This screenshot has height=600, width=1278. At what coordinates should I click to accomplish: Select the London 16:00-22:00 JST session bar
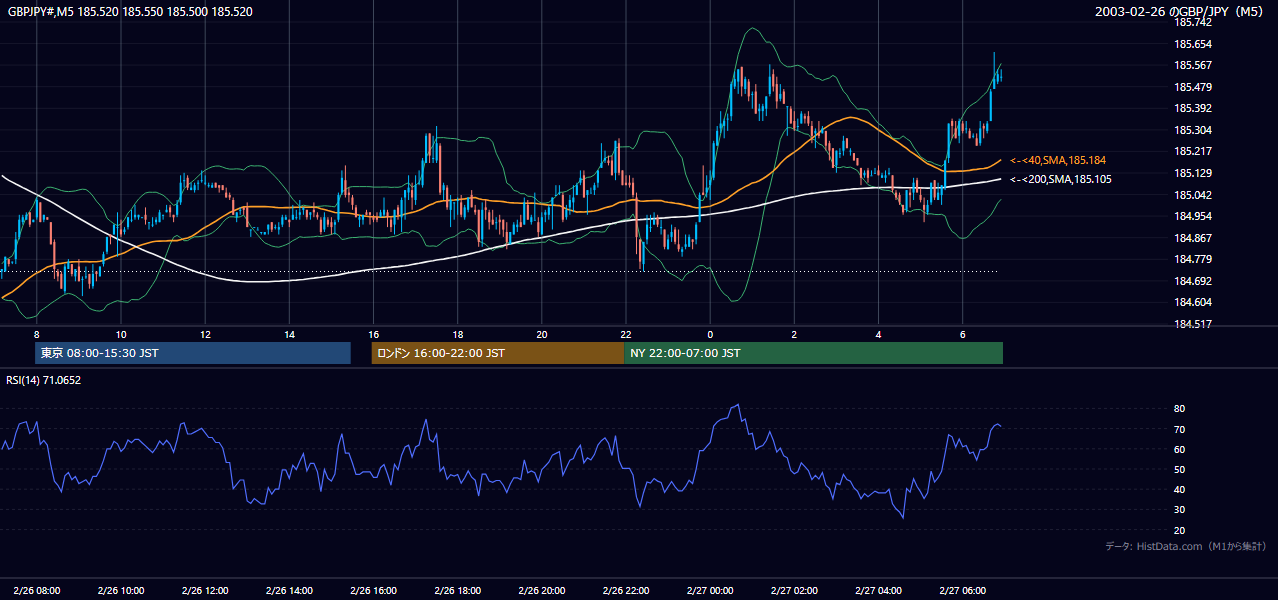tap(497, 353)
